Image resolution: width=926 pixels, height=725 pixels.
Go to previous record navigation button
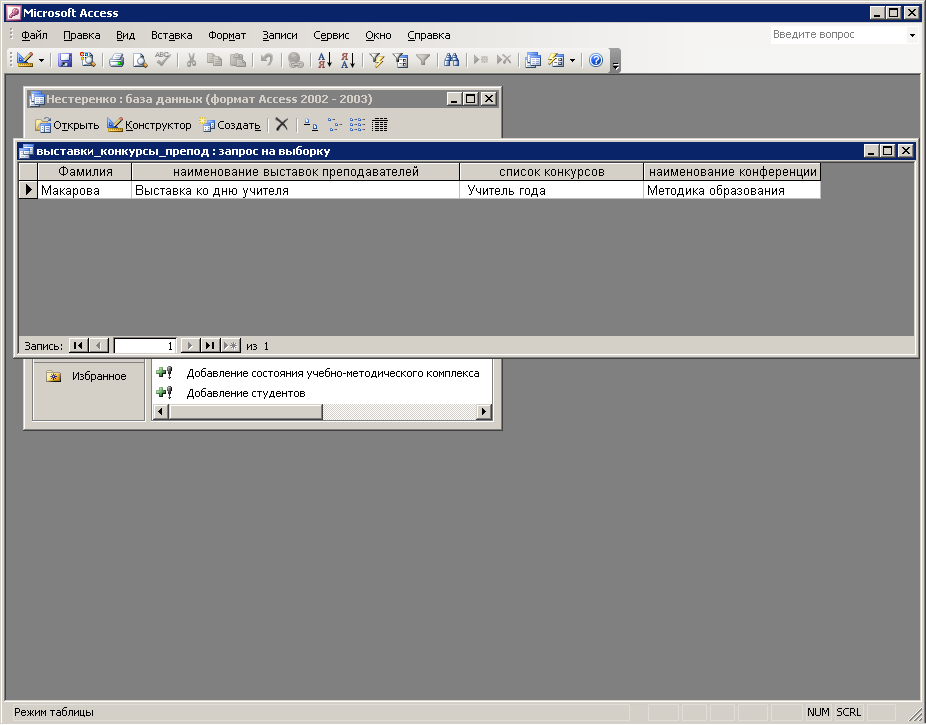99,346
